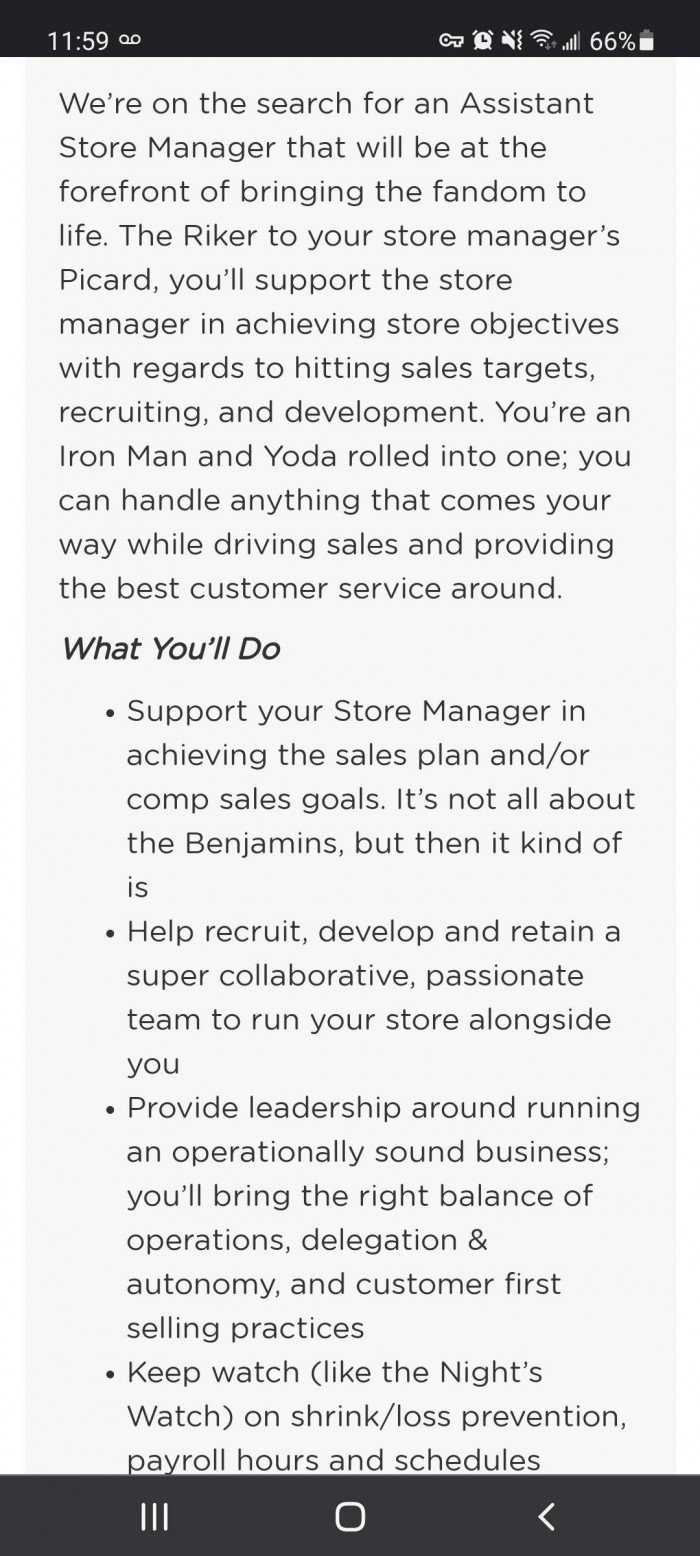The image size is (700, 1556).
Task: Tap the "Support your Store Manager" bullet
Action: [x=380, y=798]
